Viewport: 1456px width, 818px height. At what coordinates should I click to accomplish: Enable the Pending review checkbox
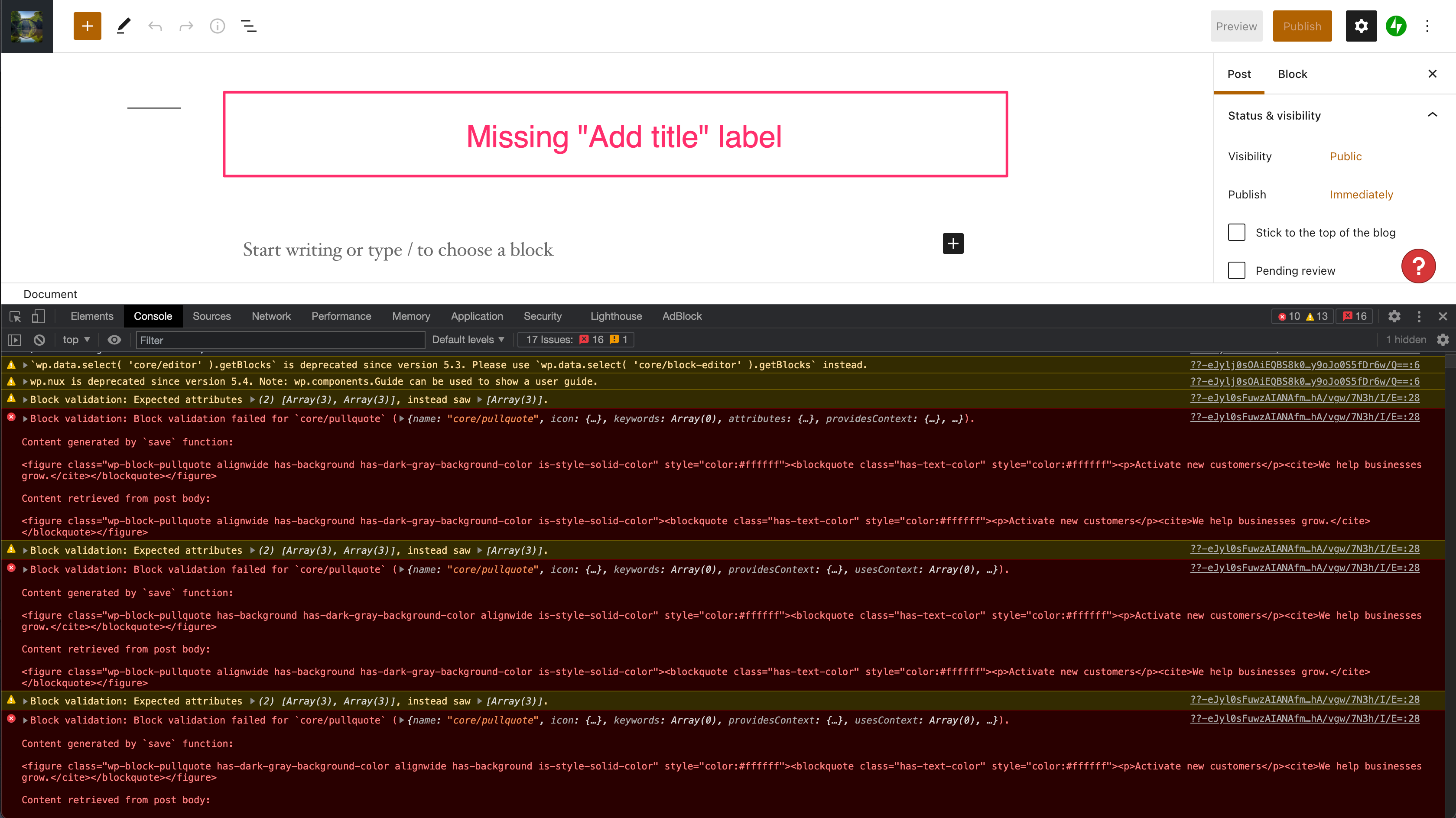point(1237,270)
